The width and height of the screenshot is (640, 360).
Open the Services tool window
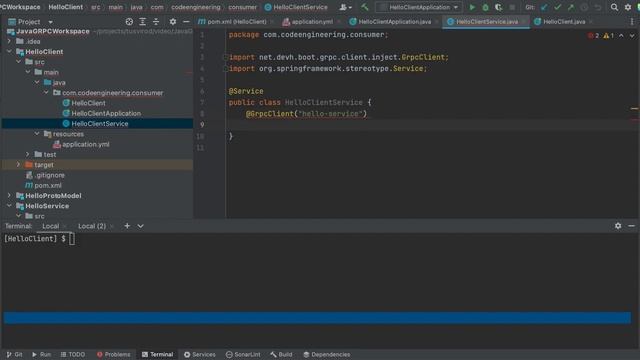[199, 354]
